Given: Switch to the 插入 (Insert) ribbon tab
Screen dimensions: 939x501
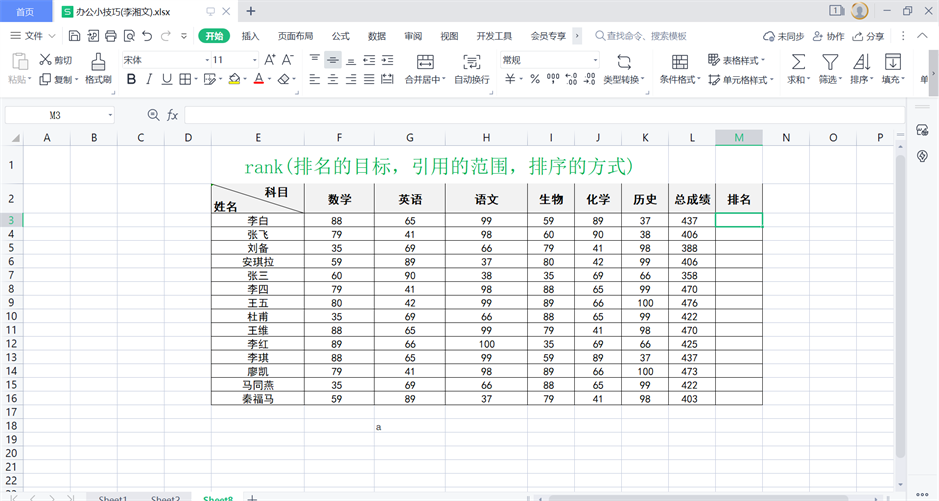Looking at the screenshot, I should click(x=250, y=36).
